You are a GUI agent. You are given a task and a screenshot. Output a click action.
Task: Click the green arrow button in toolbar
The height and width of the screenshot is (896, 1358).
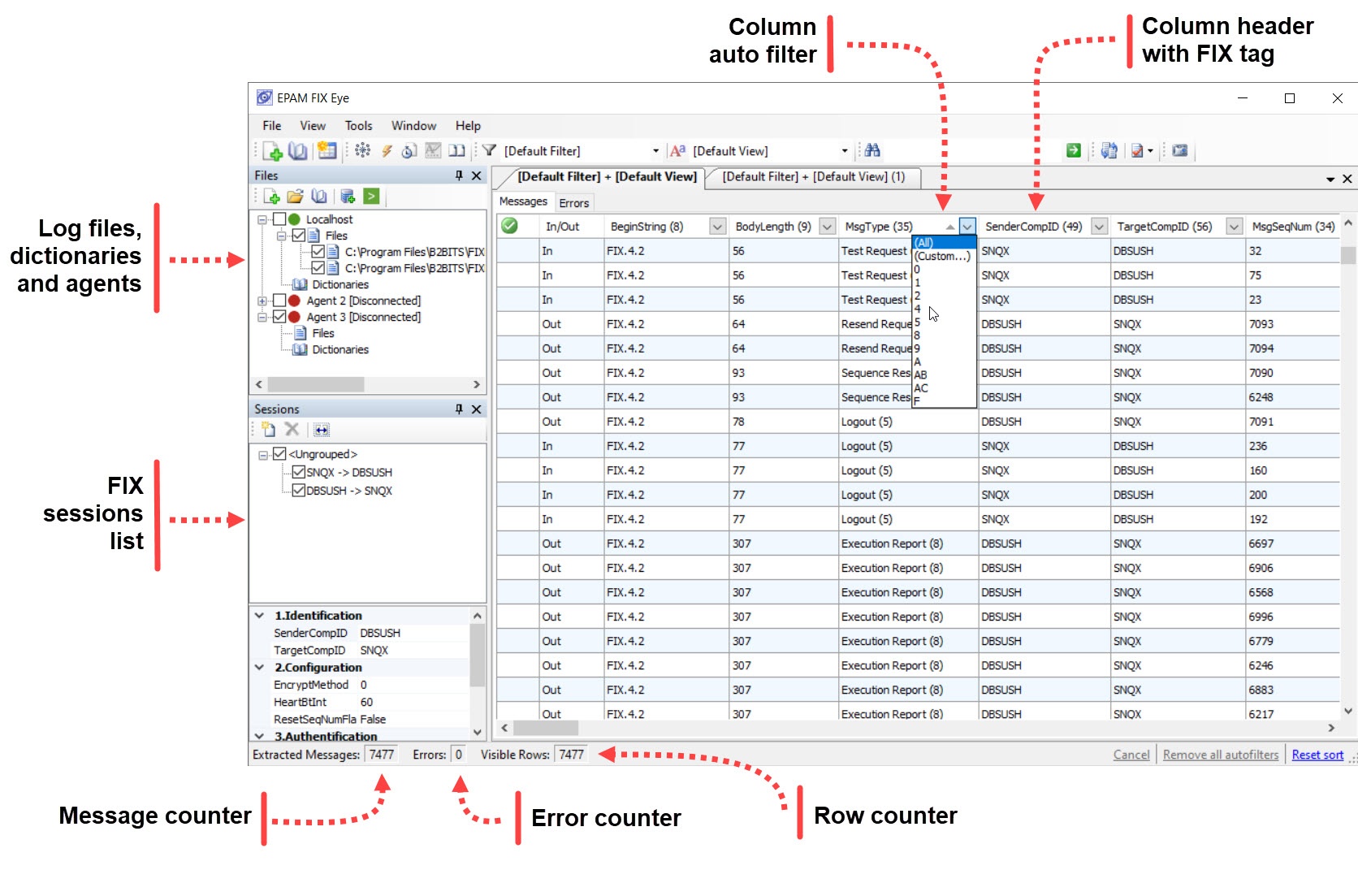[1073, 150]
